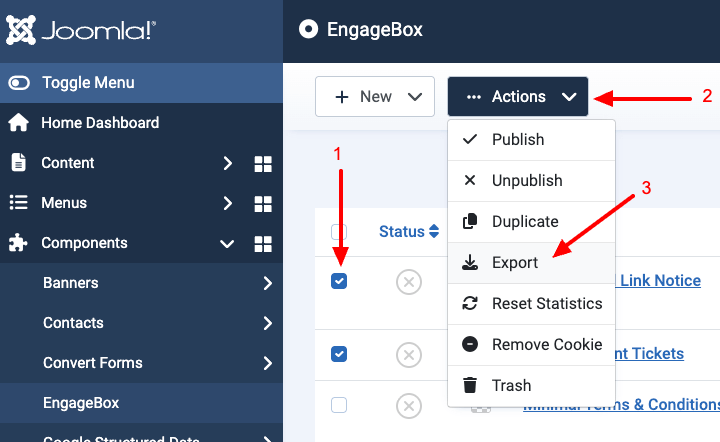Expand the Convert Forms submenu arrow
The image size is (720, 442).
268,363
